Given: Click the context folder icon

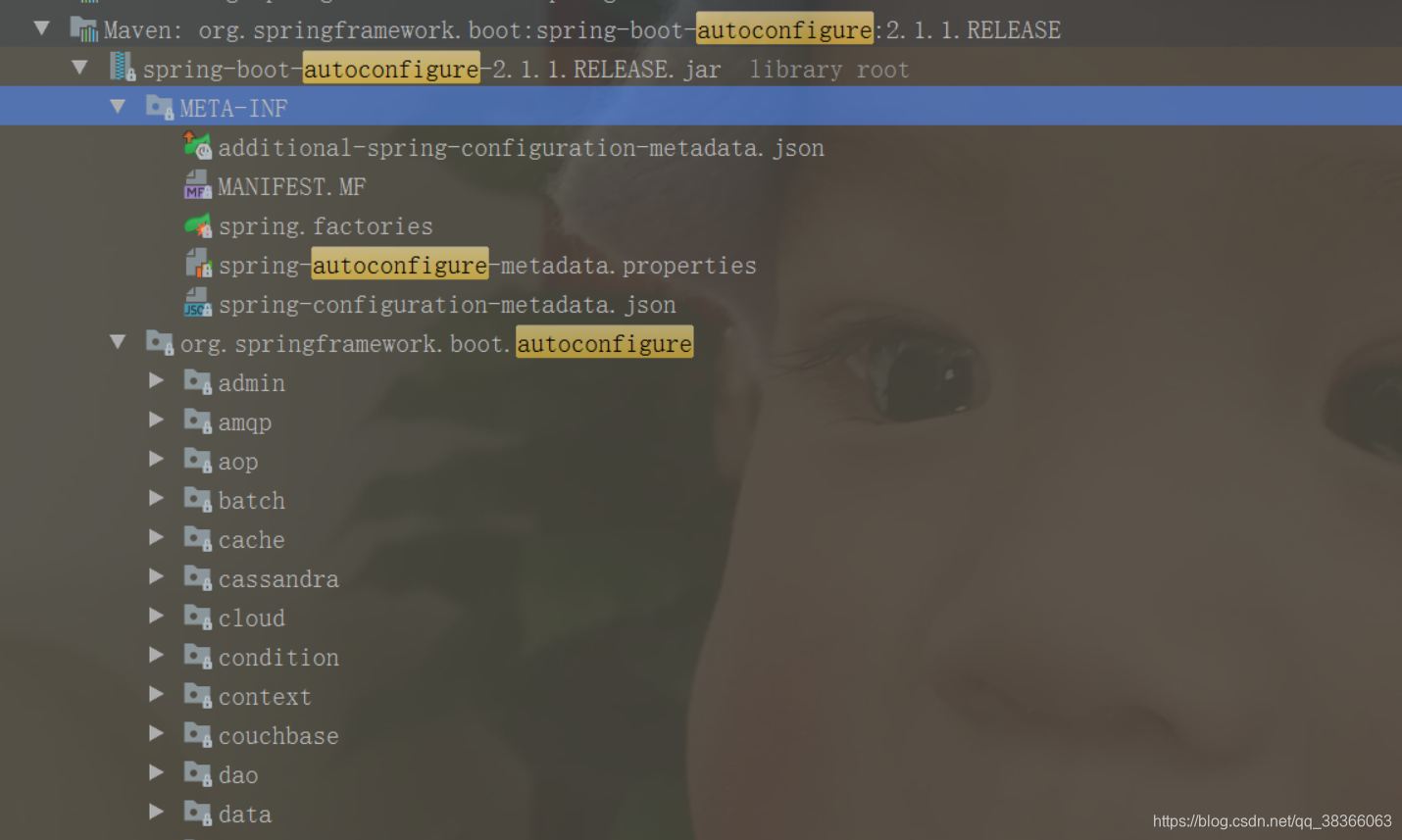Looking at the screenshot, I should [x=198, y=695].
